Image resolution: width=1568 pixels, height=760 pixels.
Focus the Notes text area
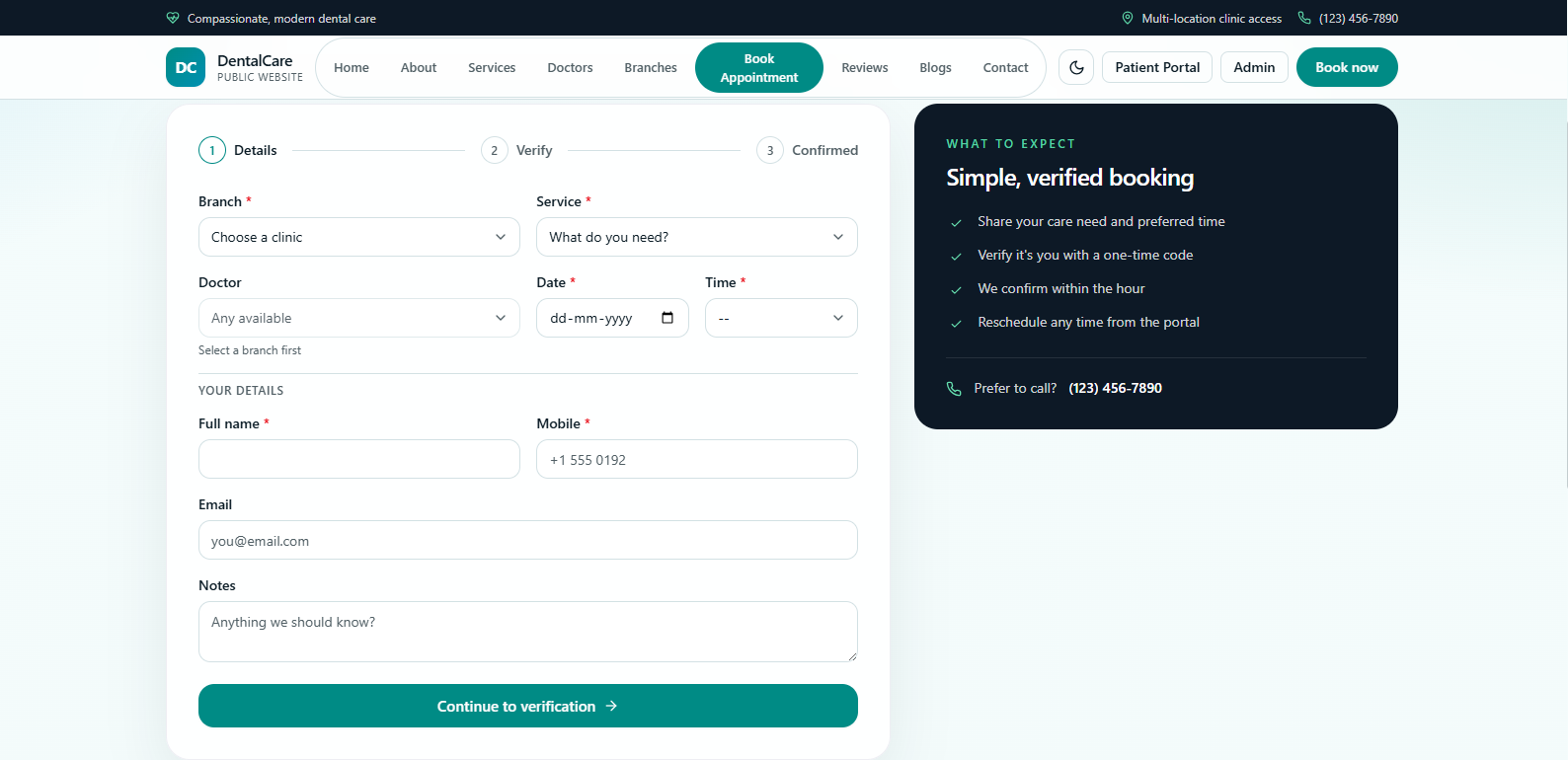pyautogui.click(x=528, y=632)
